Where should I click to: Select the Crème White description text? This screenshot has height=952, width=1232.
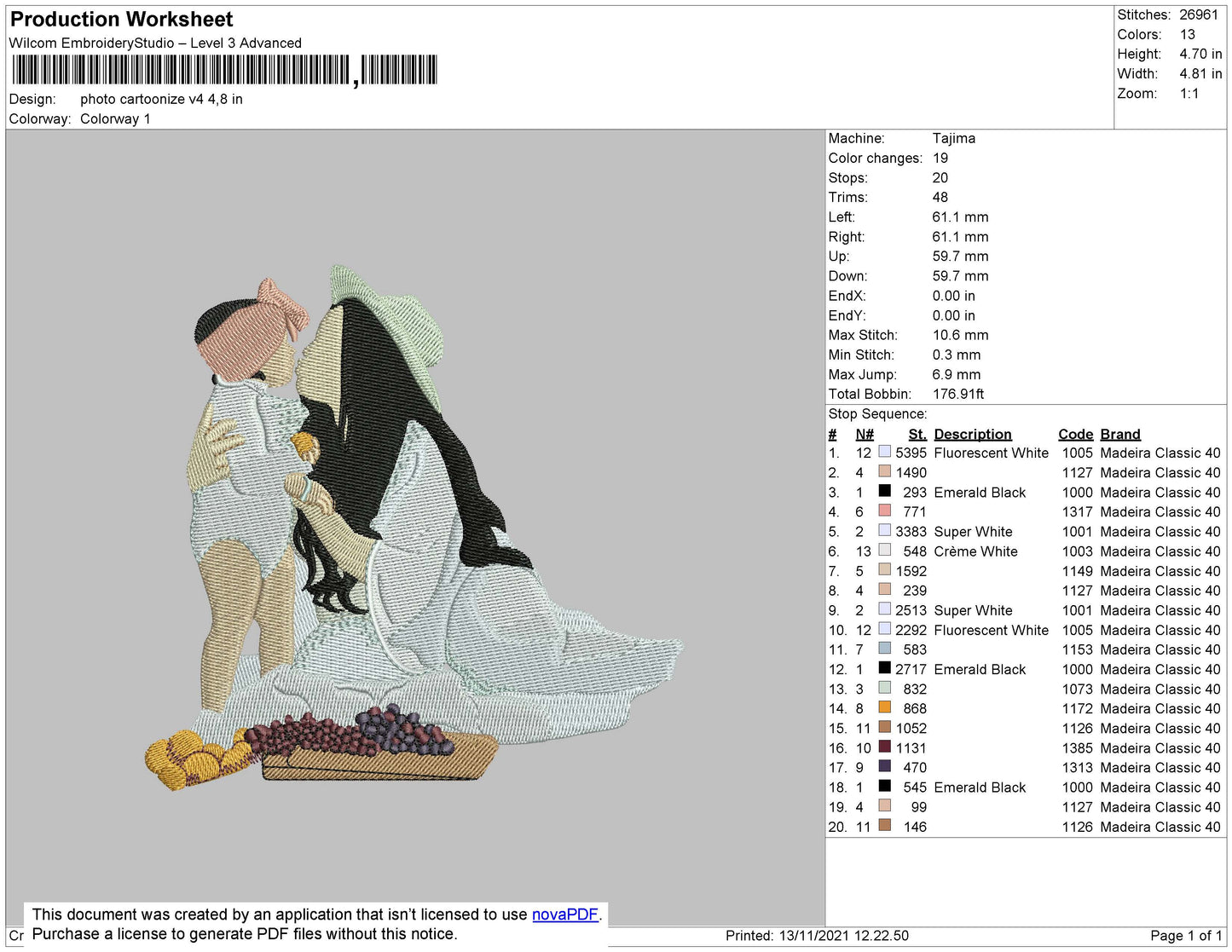coord(976,551)
